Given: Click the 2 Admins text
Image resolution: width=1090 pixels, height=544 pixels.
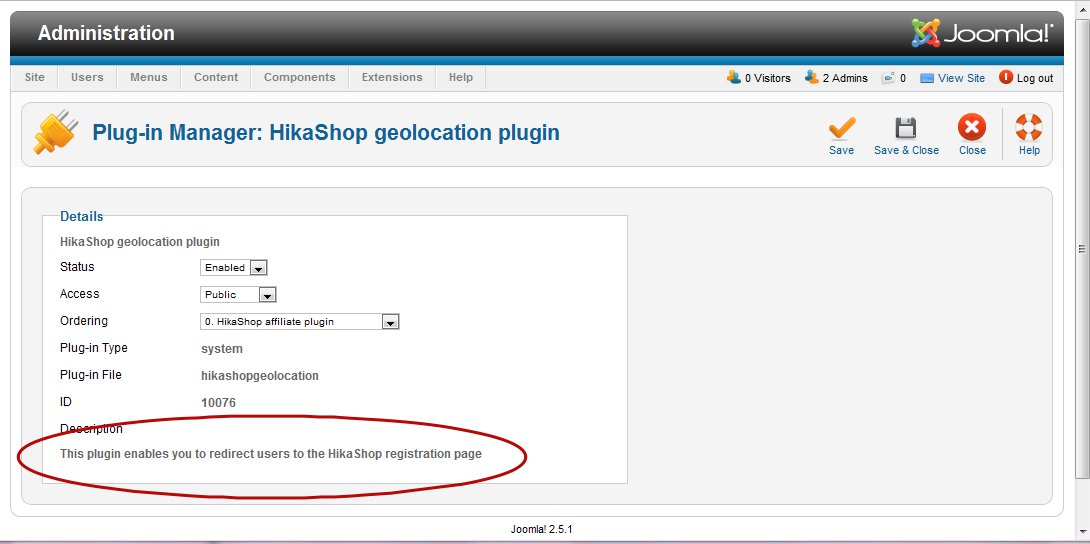Looking at the screenshot, I should [x=845, y=79].
